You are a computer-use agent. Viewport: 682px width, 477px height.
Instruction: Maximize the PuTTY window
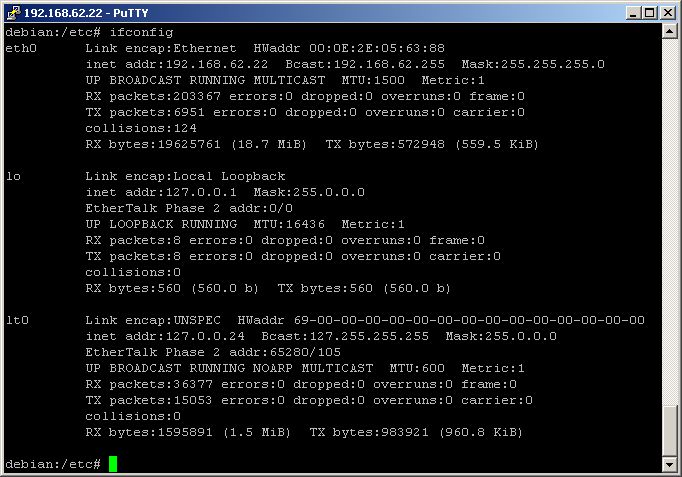click(649, 13)
